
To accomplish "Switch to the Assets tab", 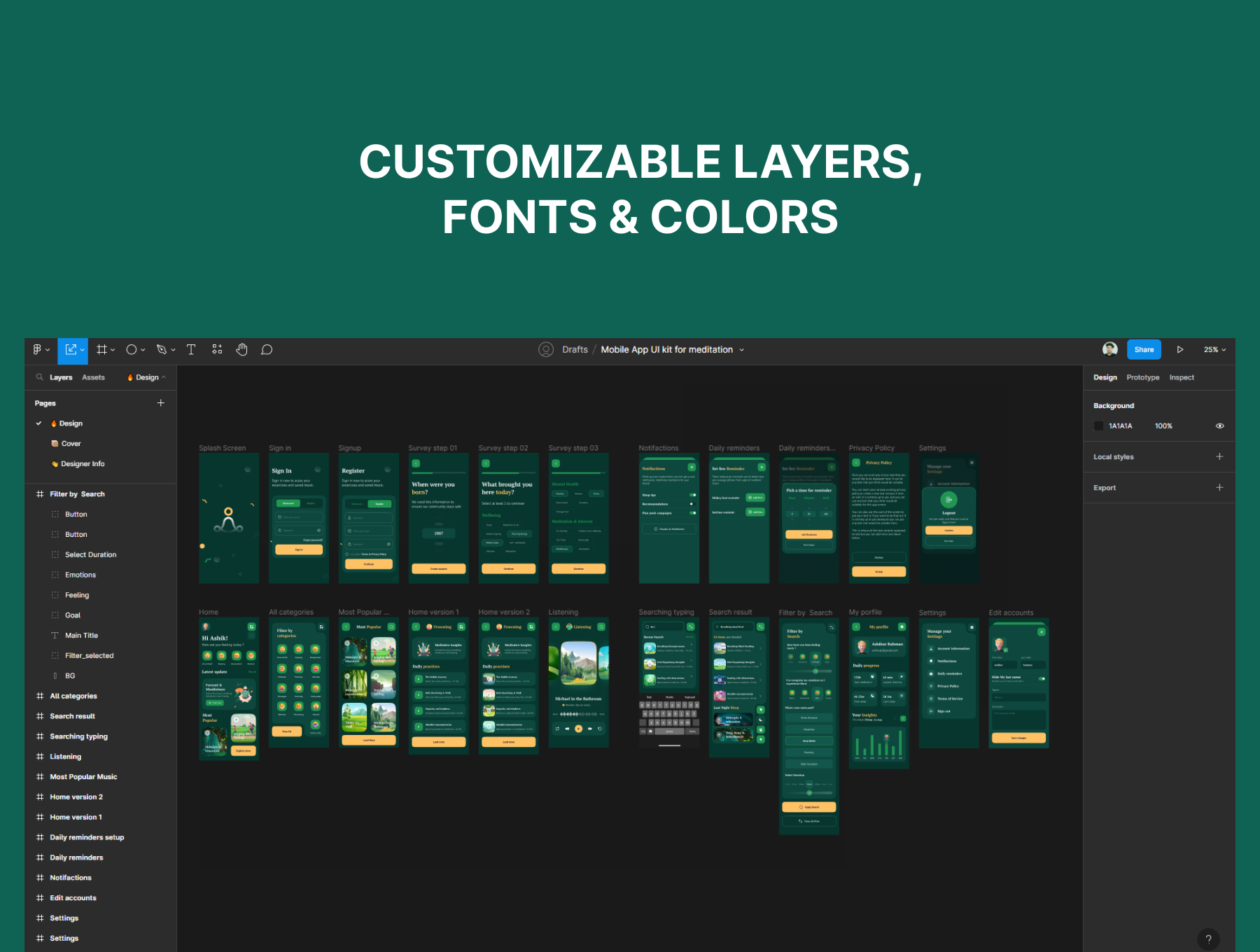I will point(93,377).
